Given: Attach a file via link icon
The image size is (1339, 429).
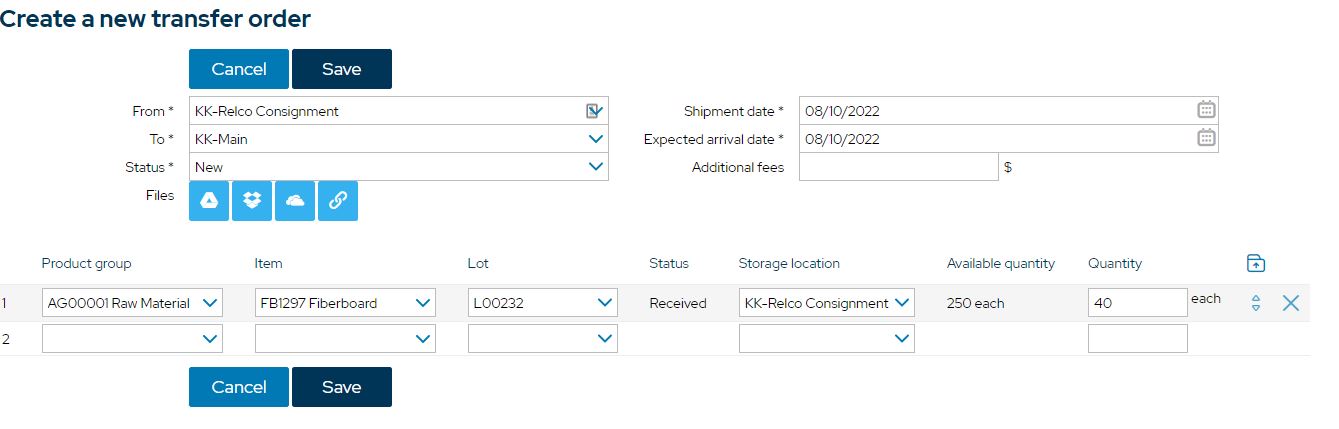Looking at the screenshot, I should [x=338, y=201].
